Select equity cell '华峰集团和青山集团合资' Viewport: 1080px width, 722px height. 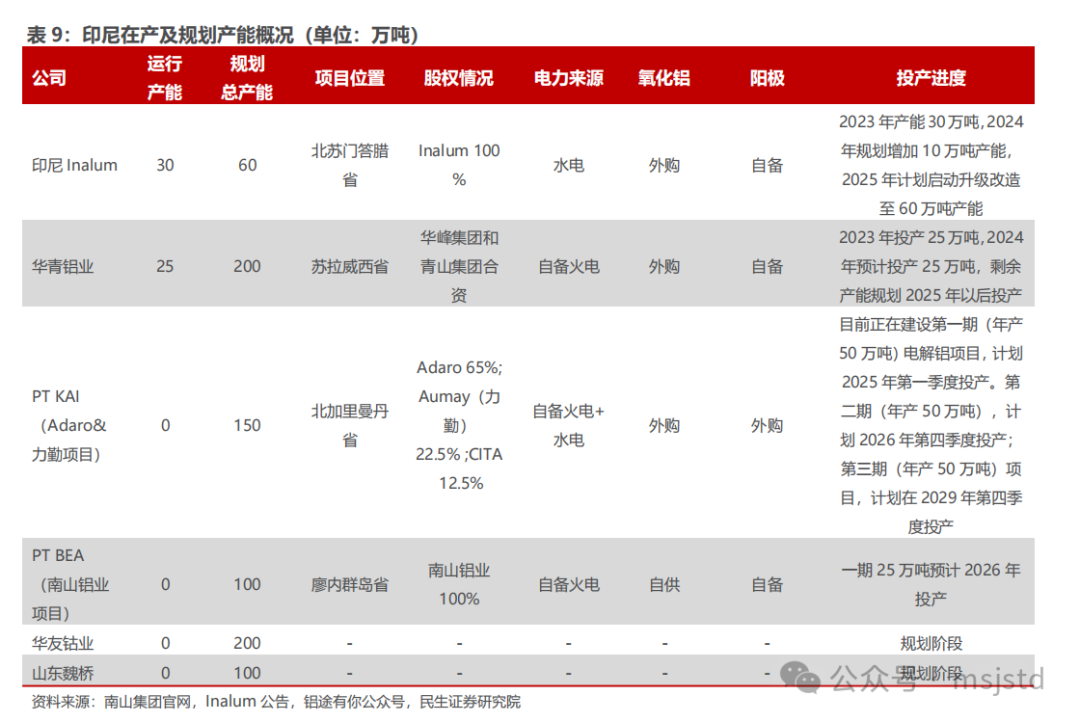pyautogui.click(x=459, y=267)
